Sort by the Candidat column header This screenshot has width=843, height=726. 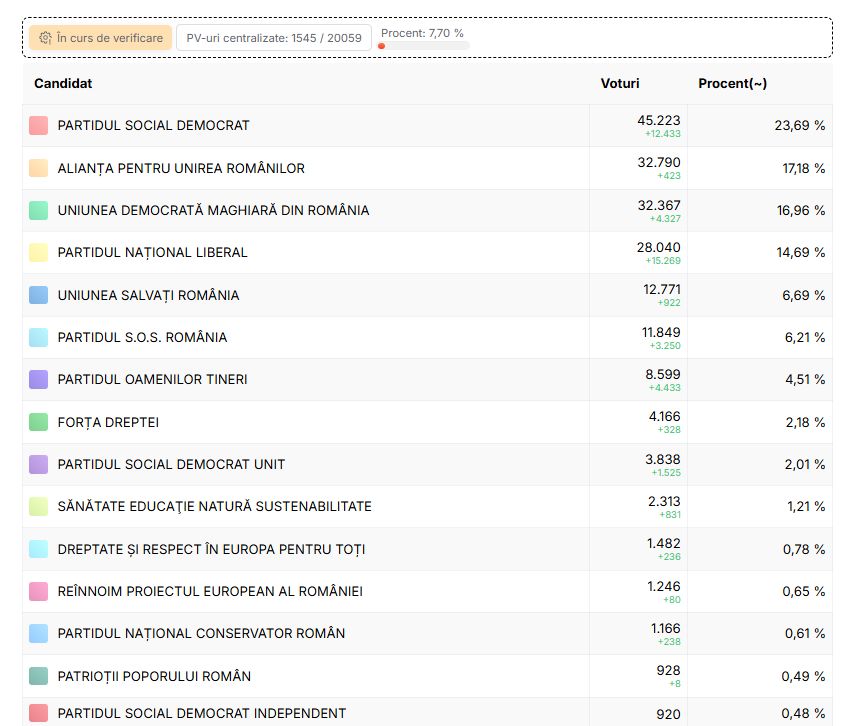pyautogui.click(x=63, y=84)
